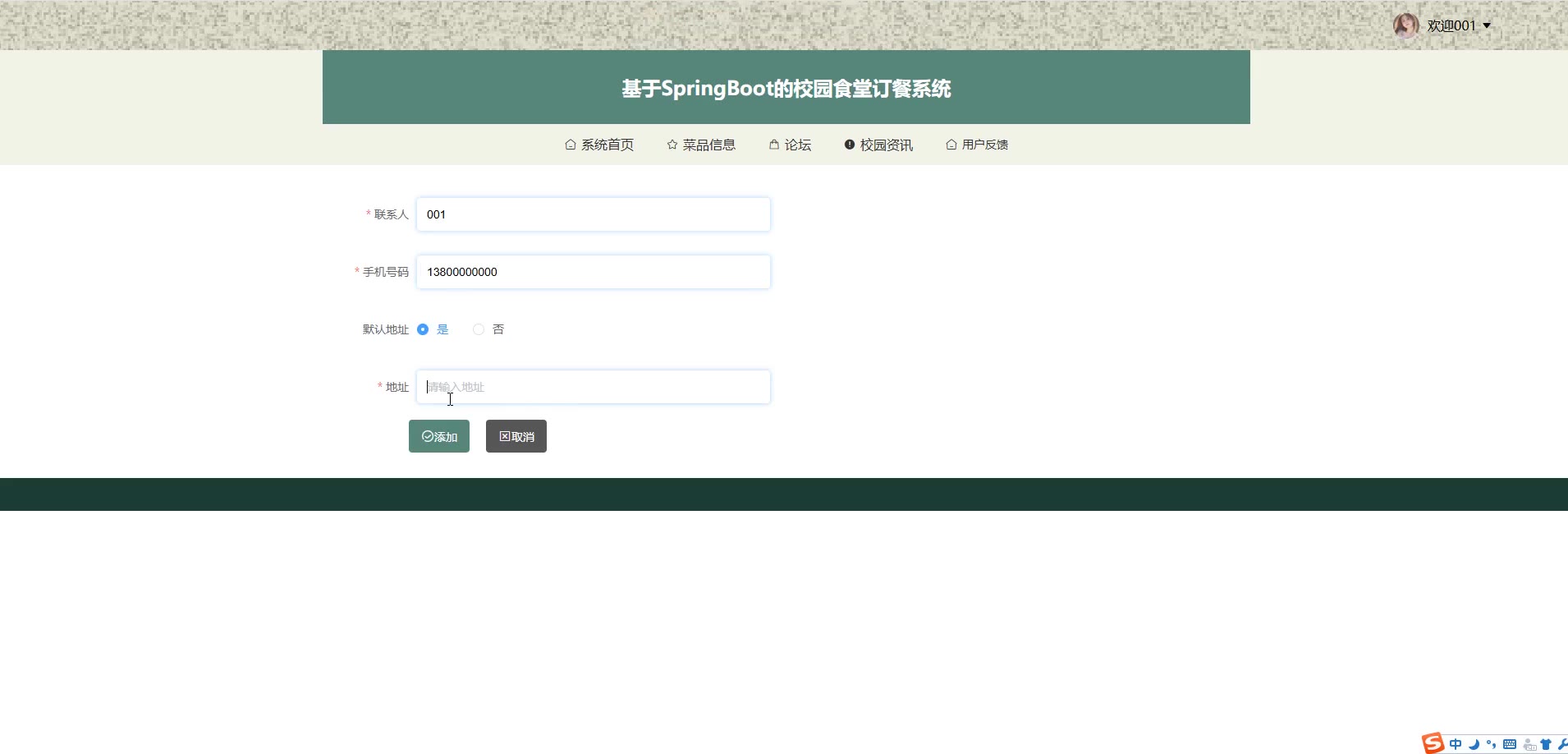Toggle the Chinese punctuation icon
Viewport: 1568px width, 754px height.
pos(1492,744)
